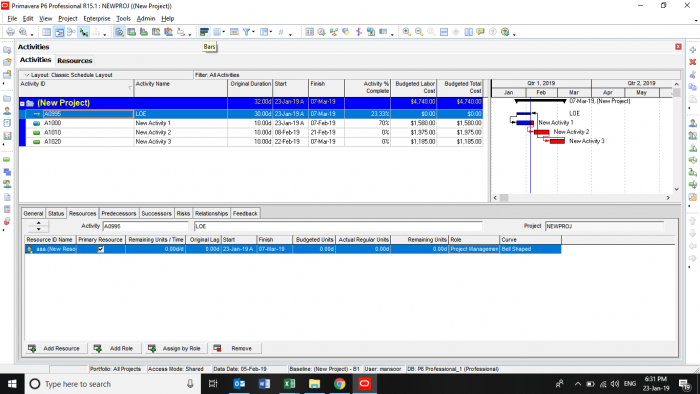Open Projects icon in left sidebar
This screenshot has width=700, height=394.
[7, 99]
